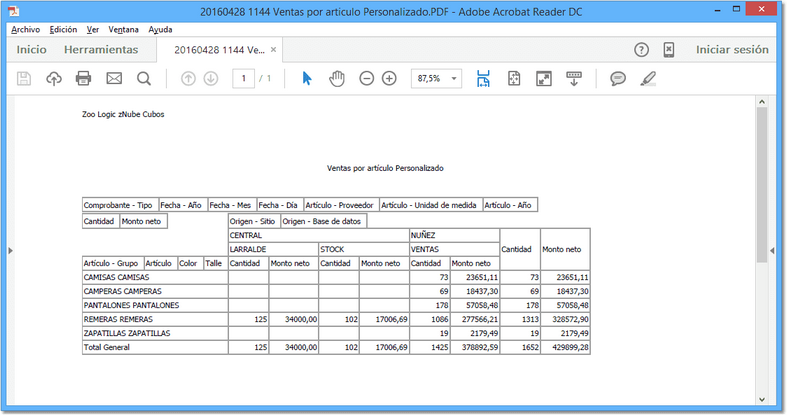
Task: Click the scrollbar down arrow
Action: (762, 399)
